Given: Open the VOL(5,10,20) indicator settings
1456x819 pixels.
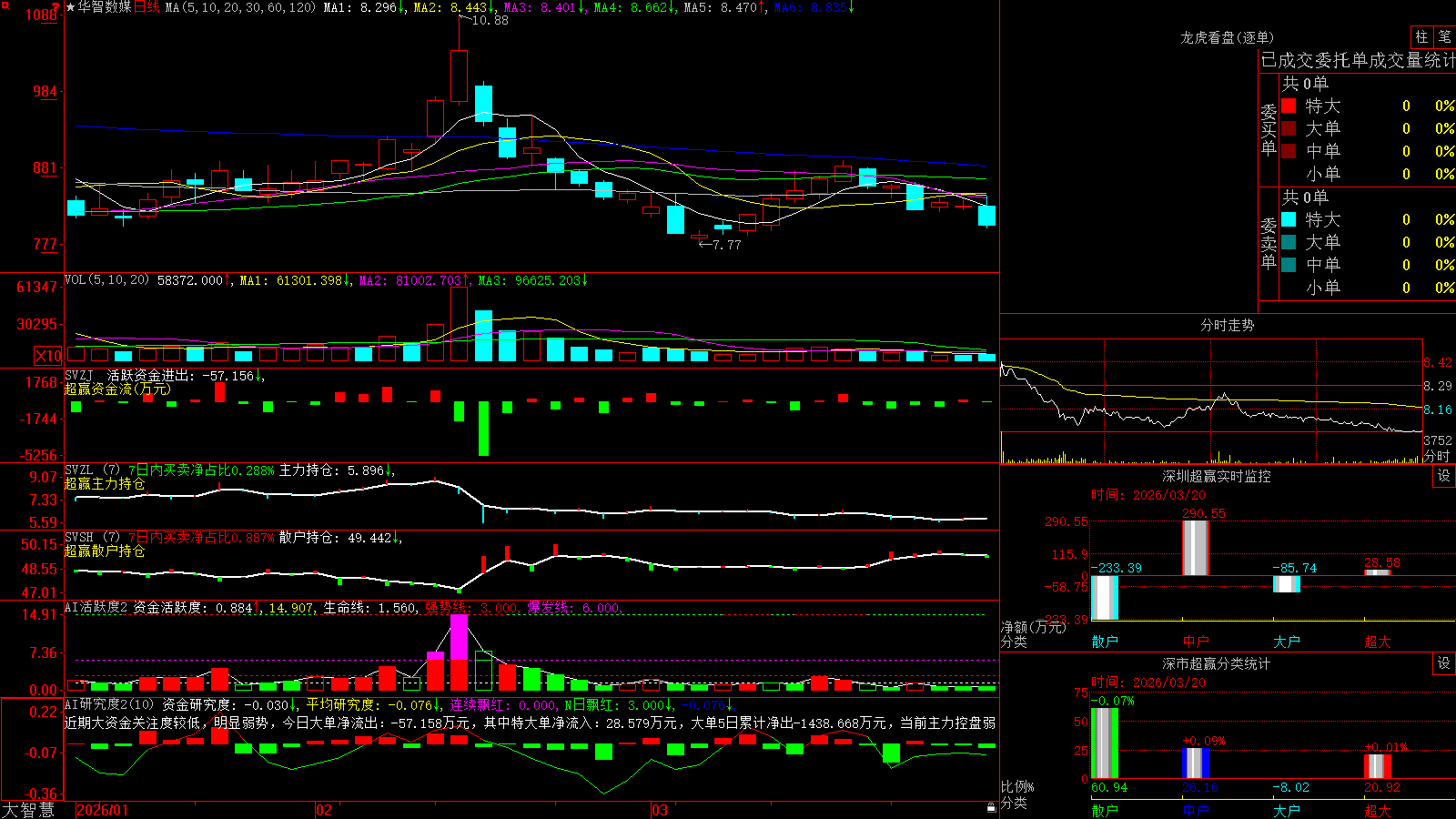Looking at the screenshot, I should coord(106,279).
